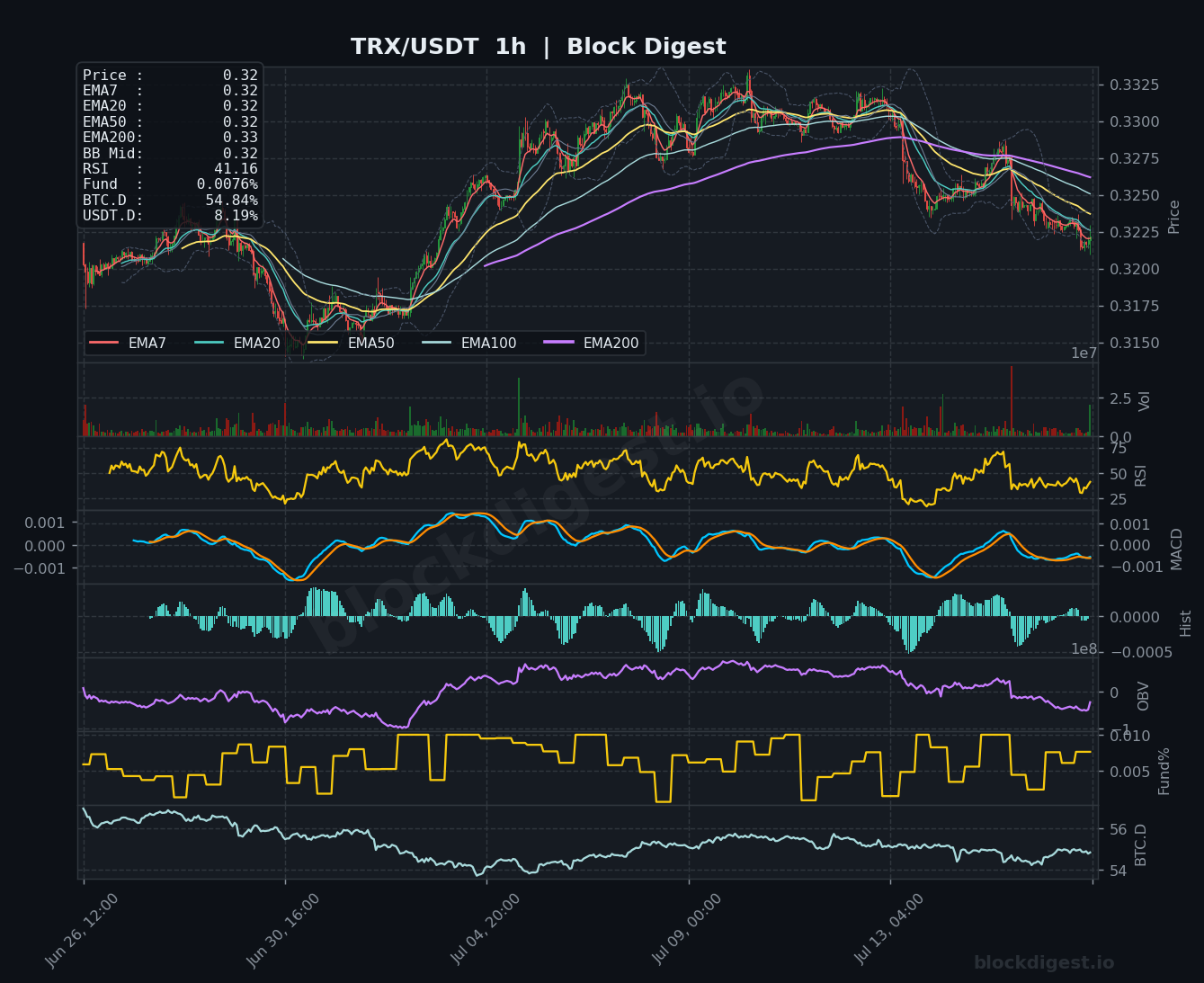Viewport: 1204px width, 983px height.
Task: Click the MACD axis title
Action: point(1177,548)
